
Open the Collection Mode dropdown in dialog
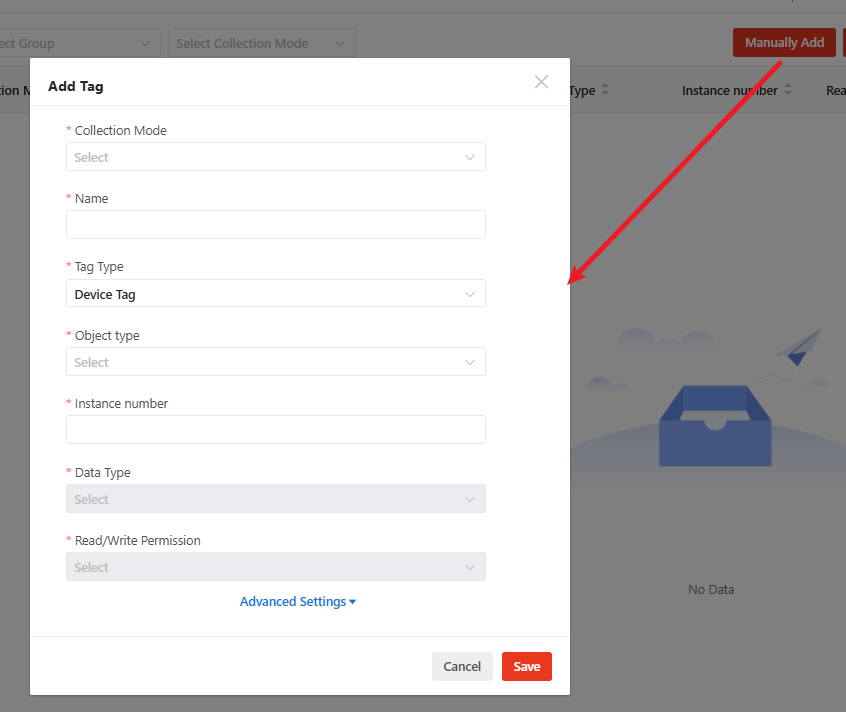[x=275, y=157]
